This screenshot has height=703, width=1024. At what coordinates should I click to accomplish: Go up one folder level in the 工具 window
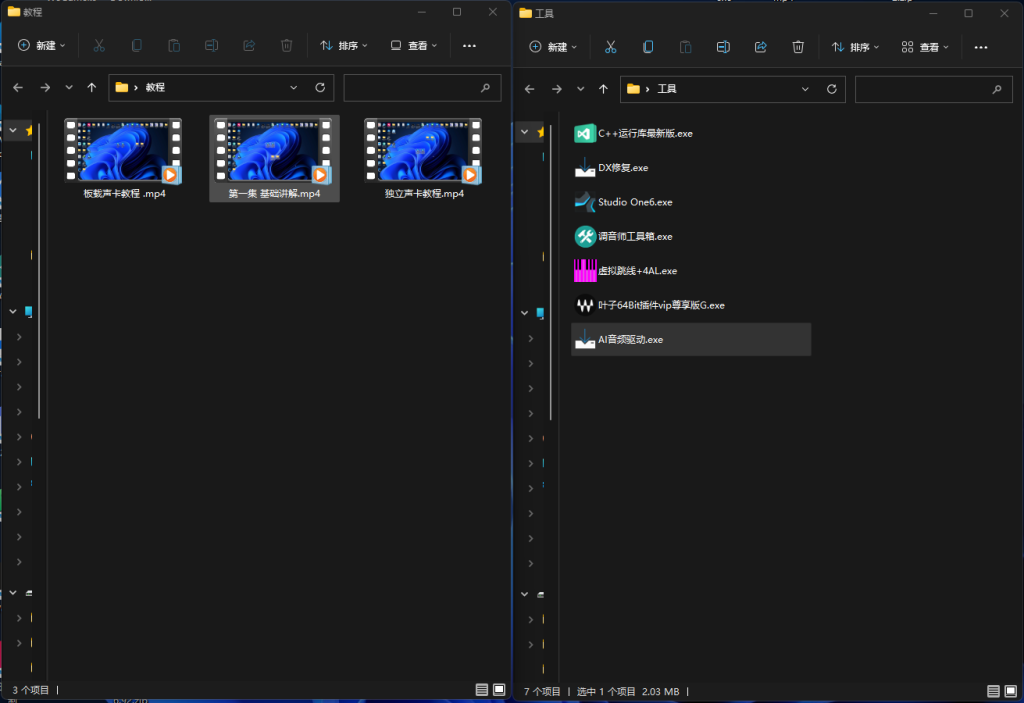tap(603, 89)
